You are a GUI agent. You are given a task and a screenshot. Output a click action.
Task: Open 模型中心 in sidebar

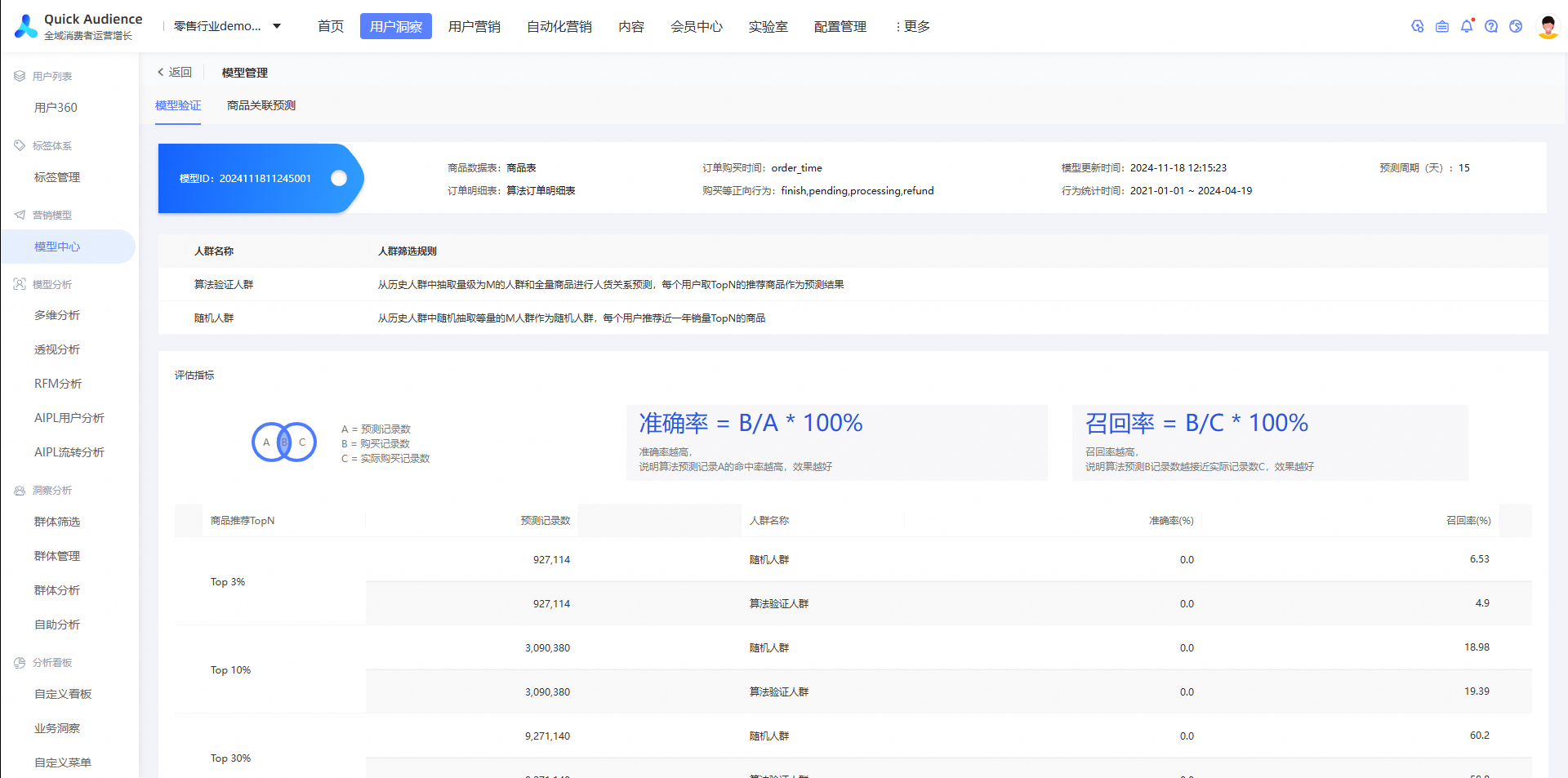(68, 247)
